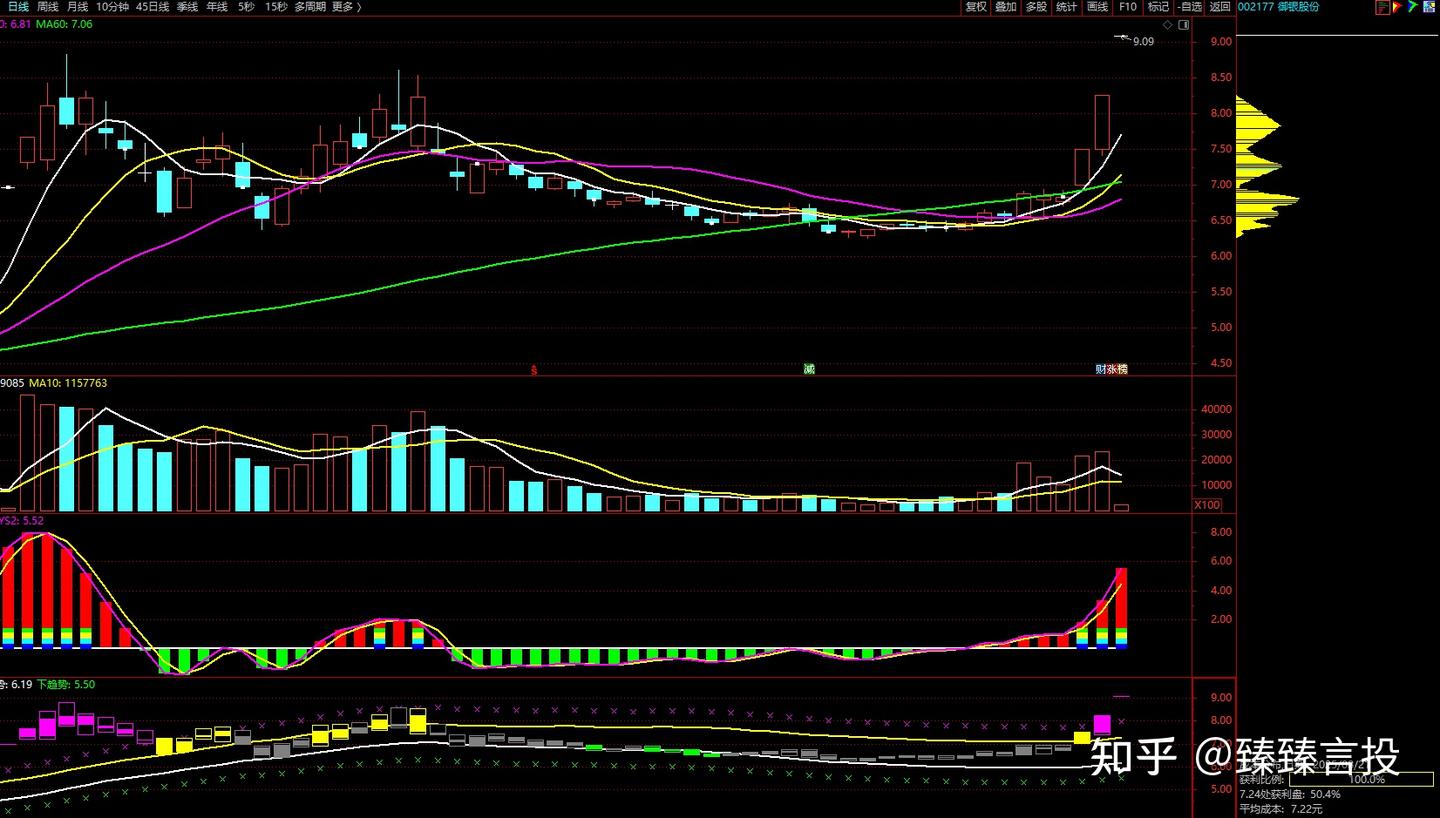Click the green-blue arrow icon in top right
Image resolution: width=1440 pixels, height=818 pixels.
(x=1412, y=7)
